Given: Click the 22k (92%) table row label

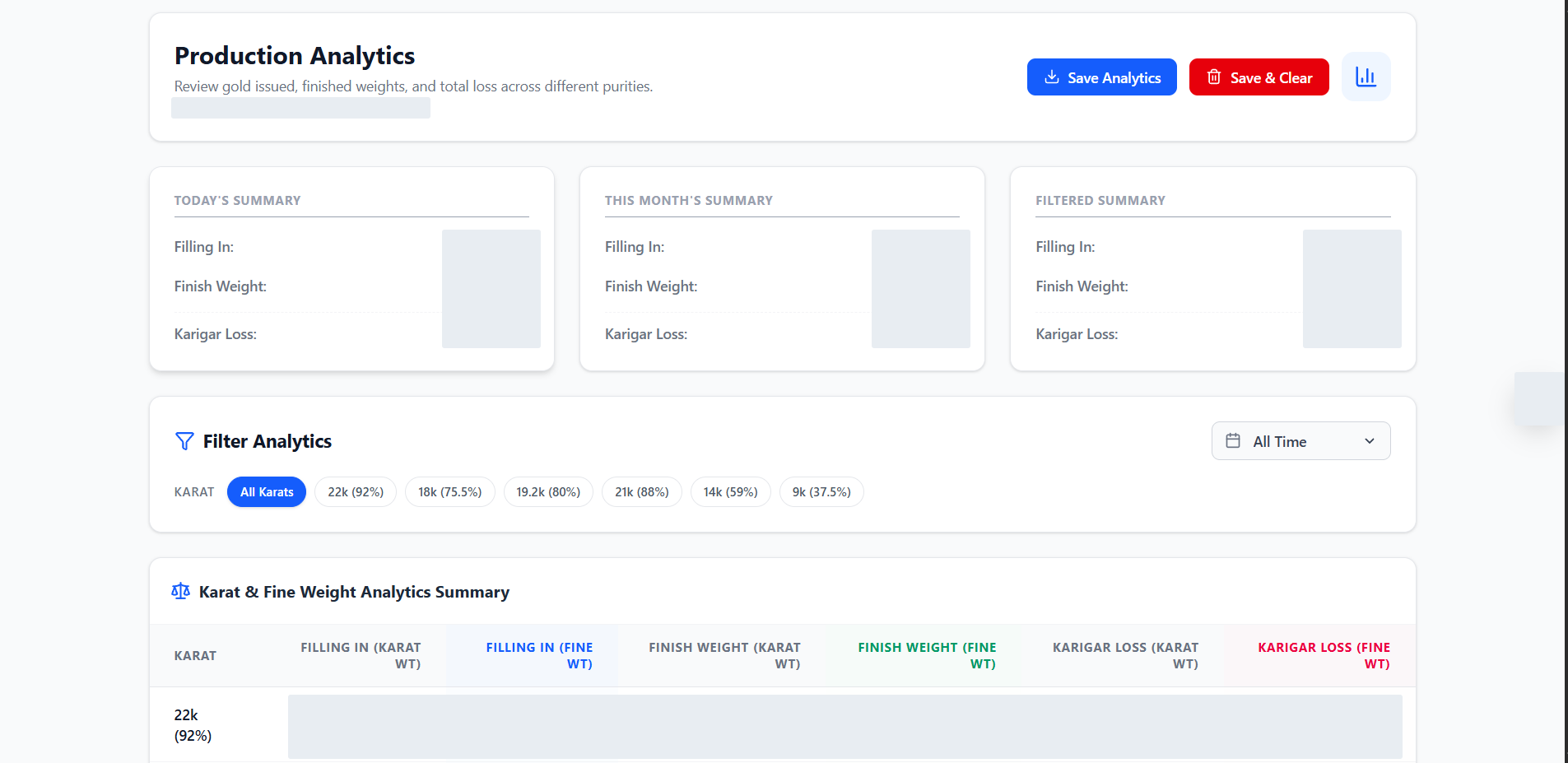Looking at the screenshot, I should tap(193, 725).
